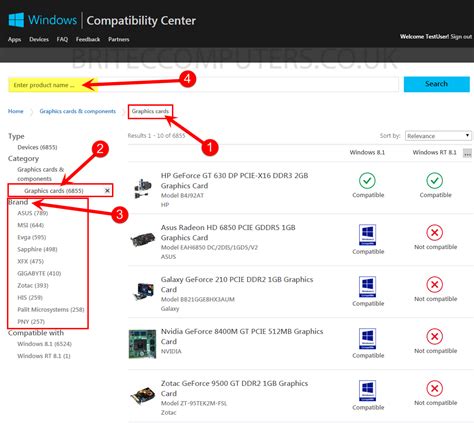Open the FAQ page
The height and width of the screenshot is (423, 474).
coord(62,39)
